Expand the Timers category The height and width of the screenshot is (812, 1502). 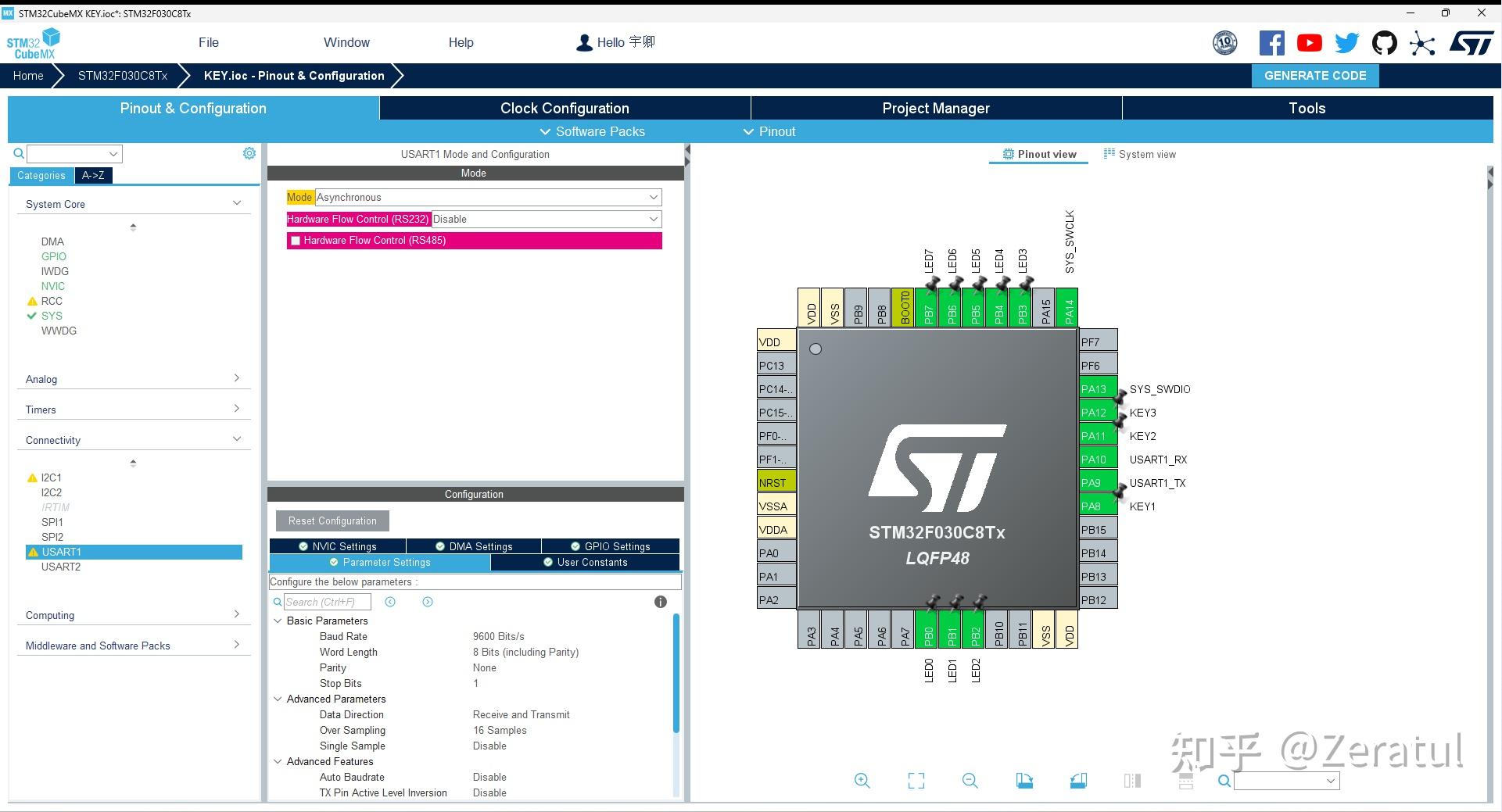237,409
